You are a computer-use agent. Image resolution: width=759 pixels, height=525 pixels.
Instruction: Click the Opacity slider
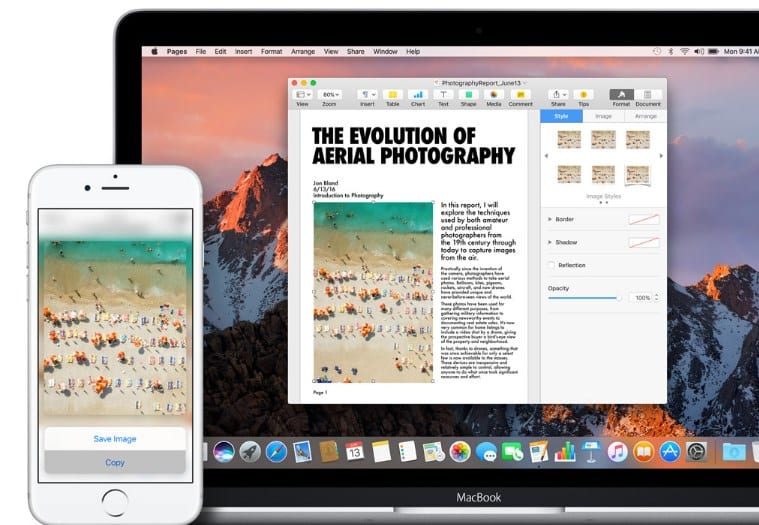point(584,297)
